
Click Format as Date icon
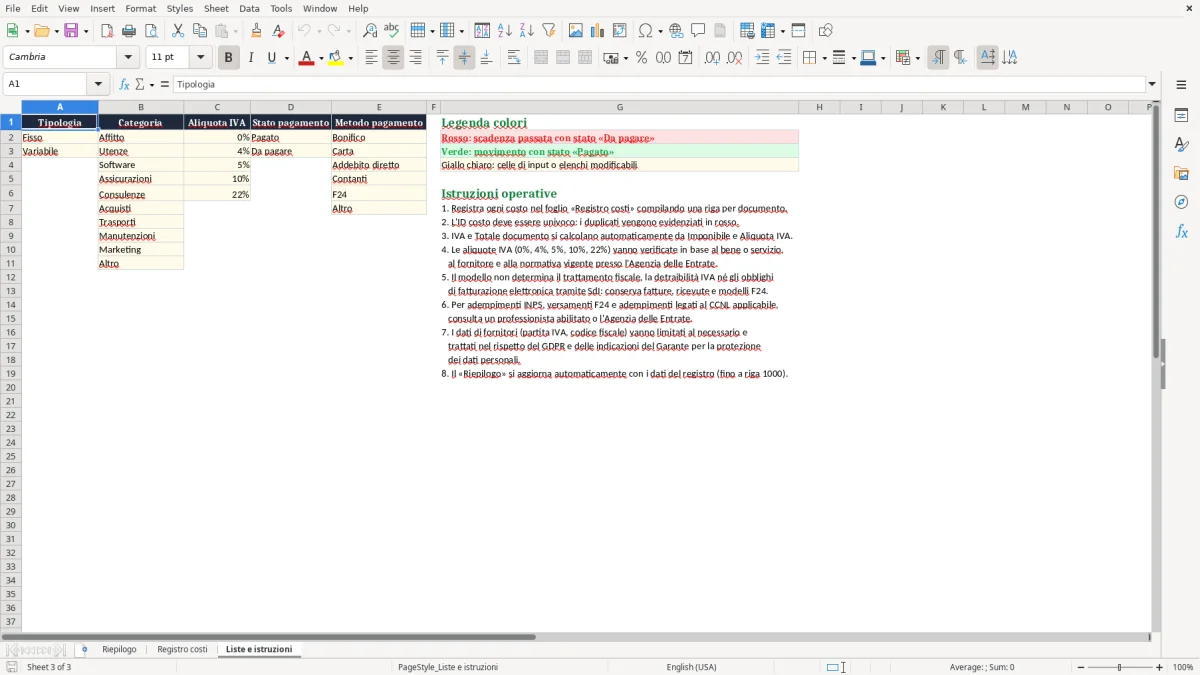[685, 58]
